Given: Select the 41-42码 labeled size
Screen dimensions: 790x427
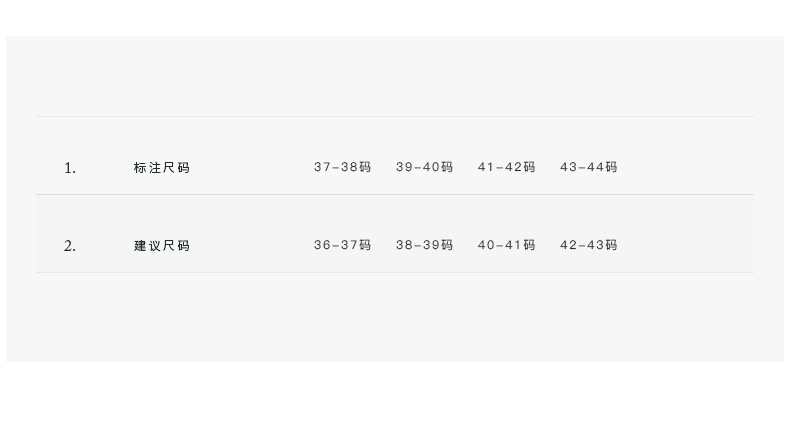Looking at the screenshot, I should click(506, 167).
